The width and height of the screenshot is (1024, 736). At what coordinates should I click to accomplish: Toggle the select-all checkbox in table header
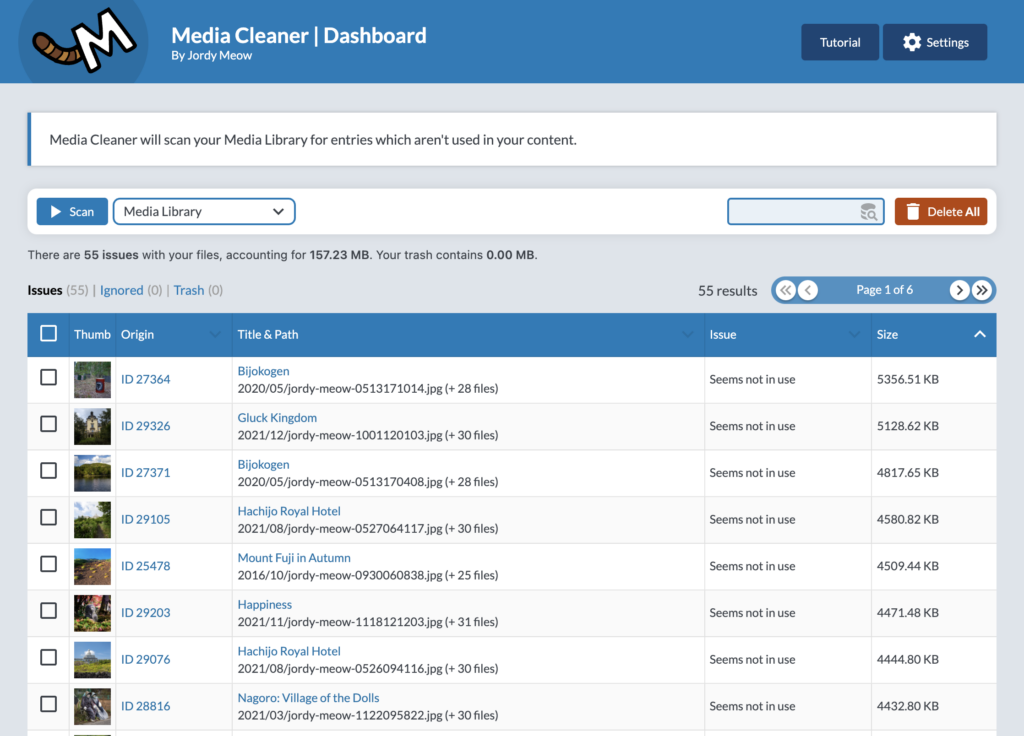[x=48, y=334]
